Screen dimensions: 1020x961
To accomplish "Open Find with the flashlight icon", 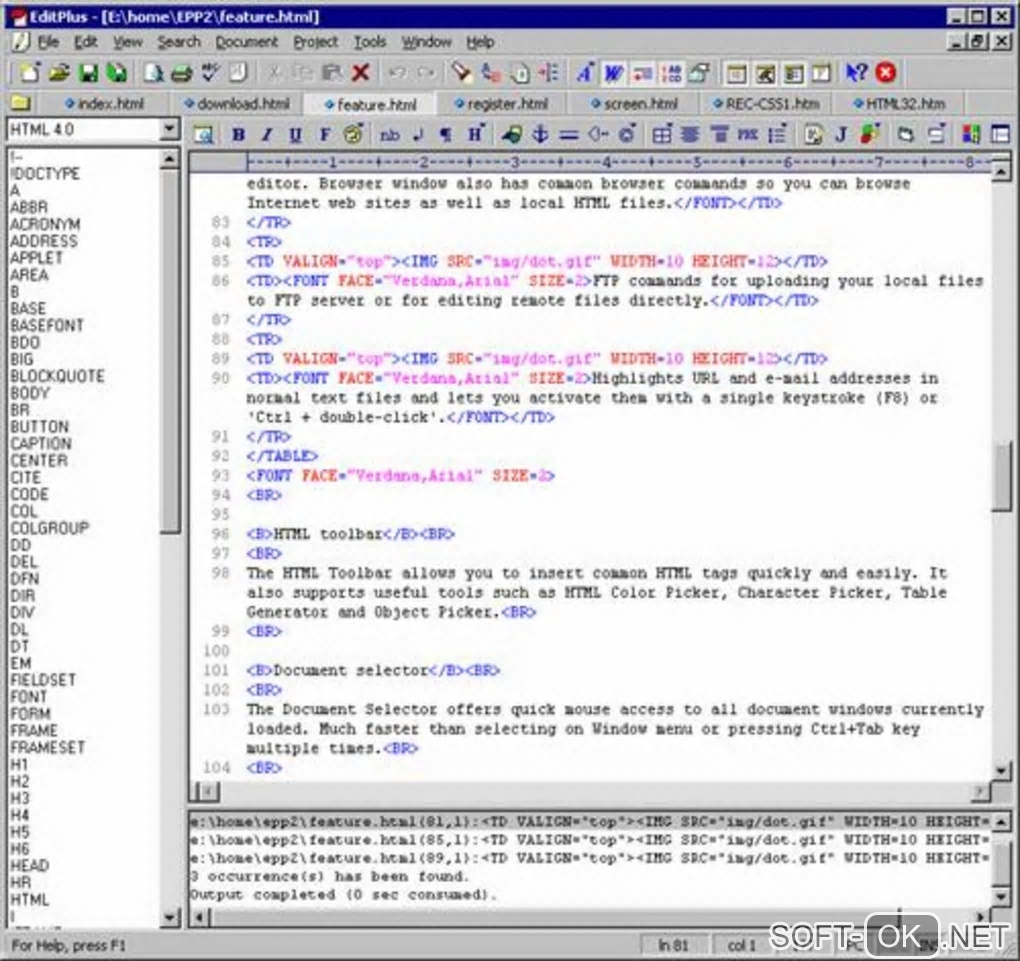I will [461, 73].
